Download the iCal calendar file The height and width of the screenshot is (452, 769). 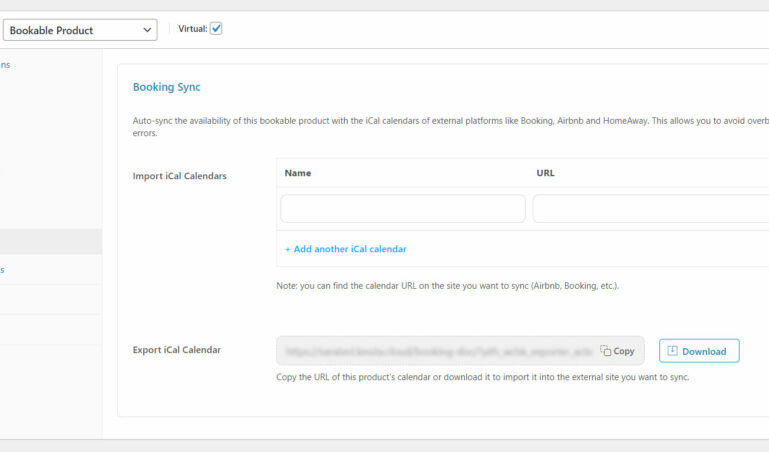point(699,351)
